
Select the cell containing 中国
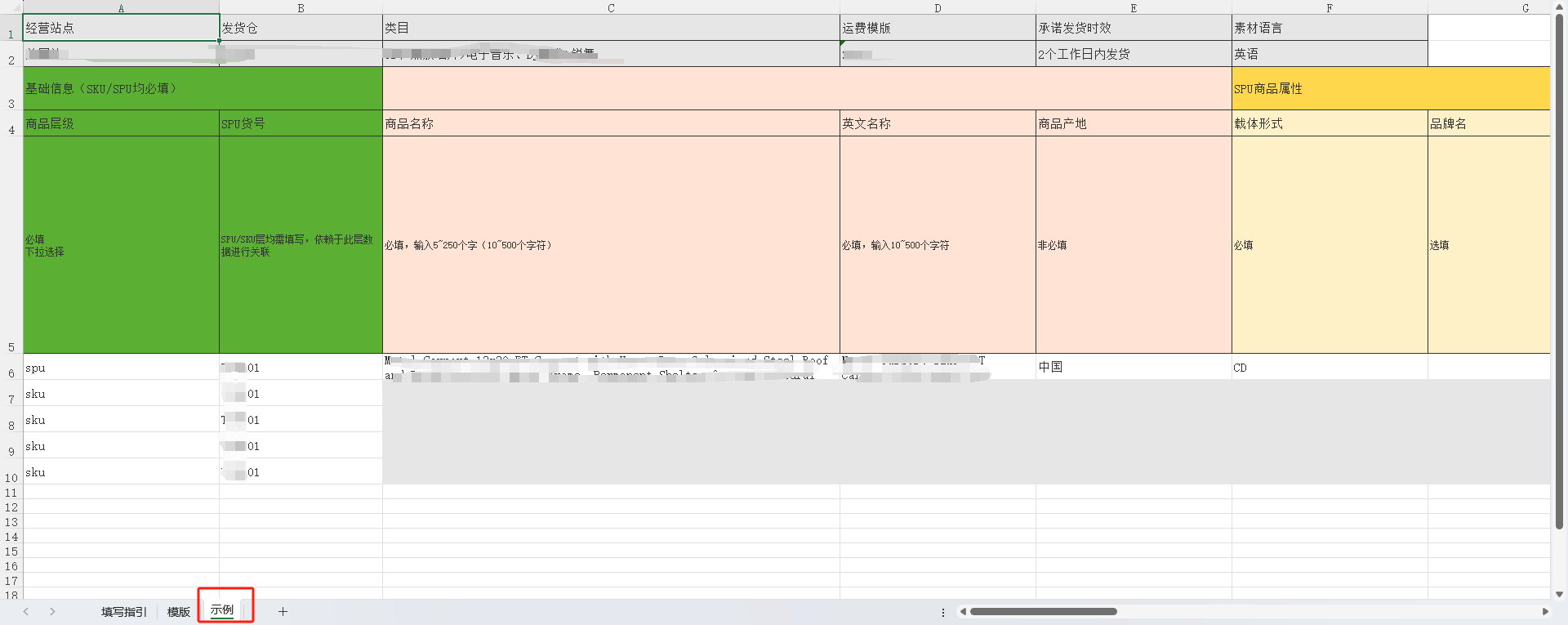1133,367
